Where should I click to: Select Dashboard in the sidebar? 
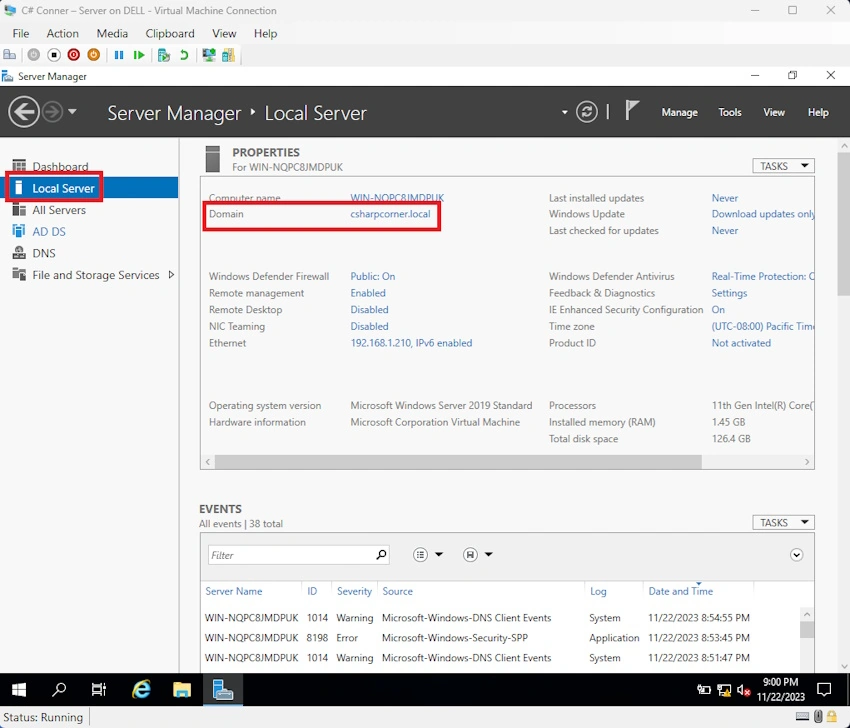pyautogui.click(x=60, y=166)
